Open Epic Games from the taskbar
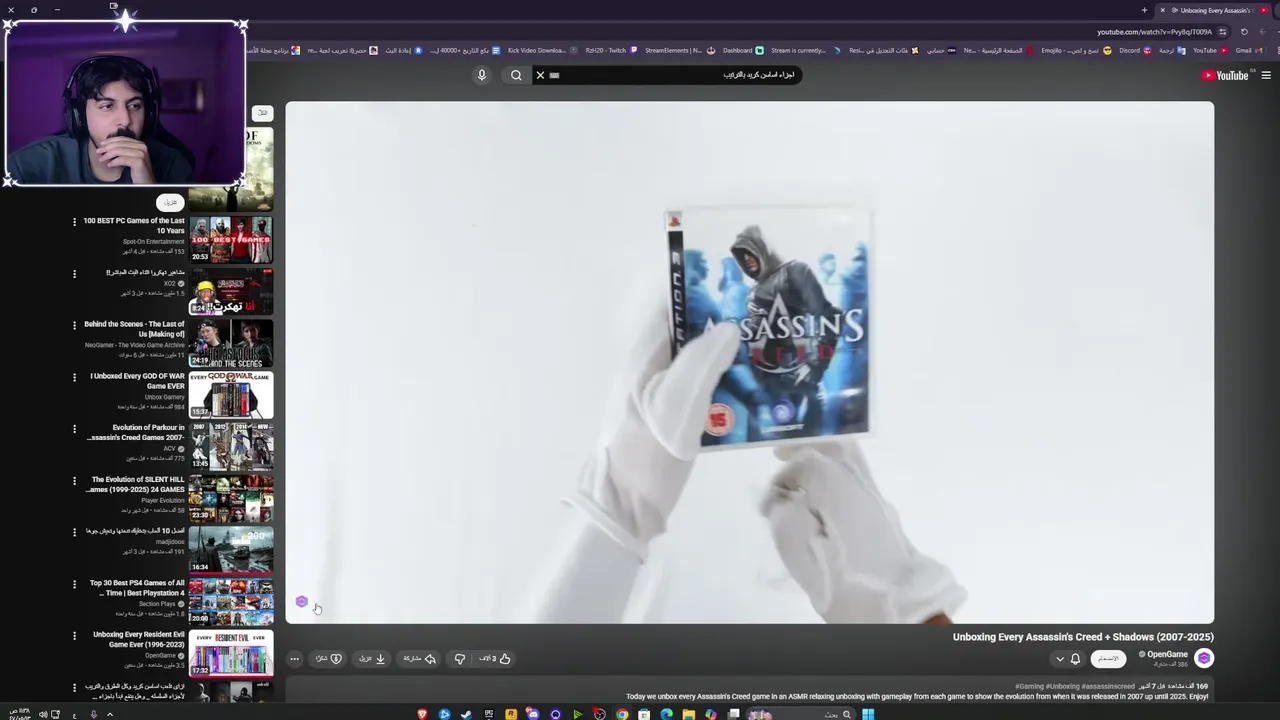Screen dimensions: 1280x720 click(x=489, y=714)
